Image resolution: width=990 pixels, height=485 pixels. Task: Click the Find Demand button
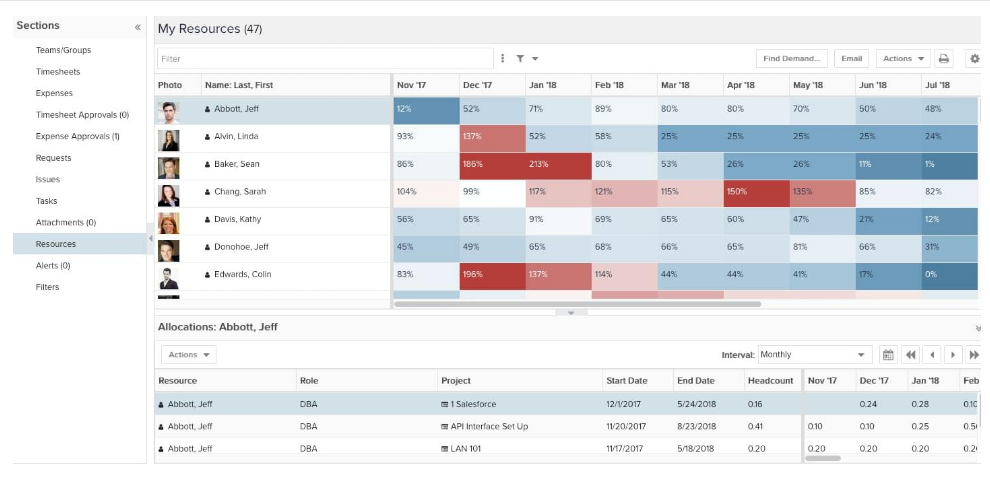[791, 59]
